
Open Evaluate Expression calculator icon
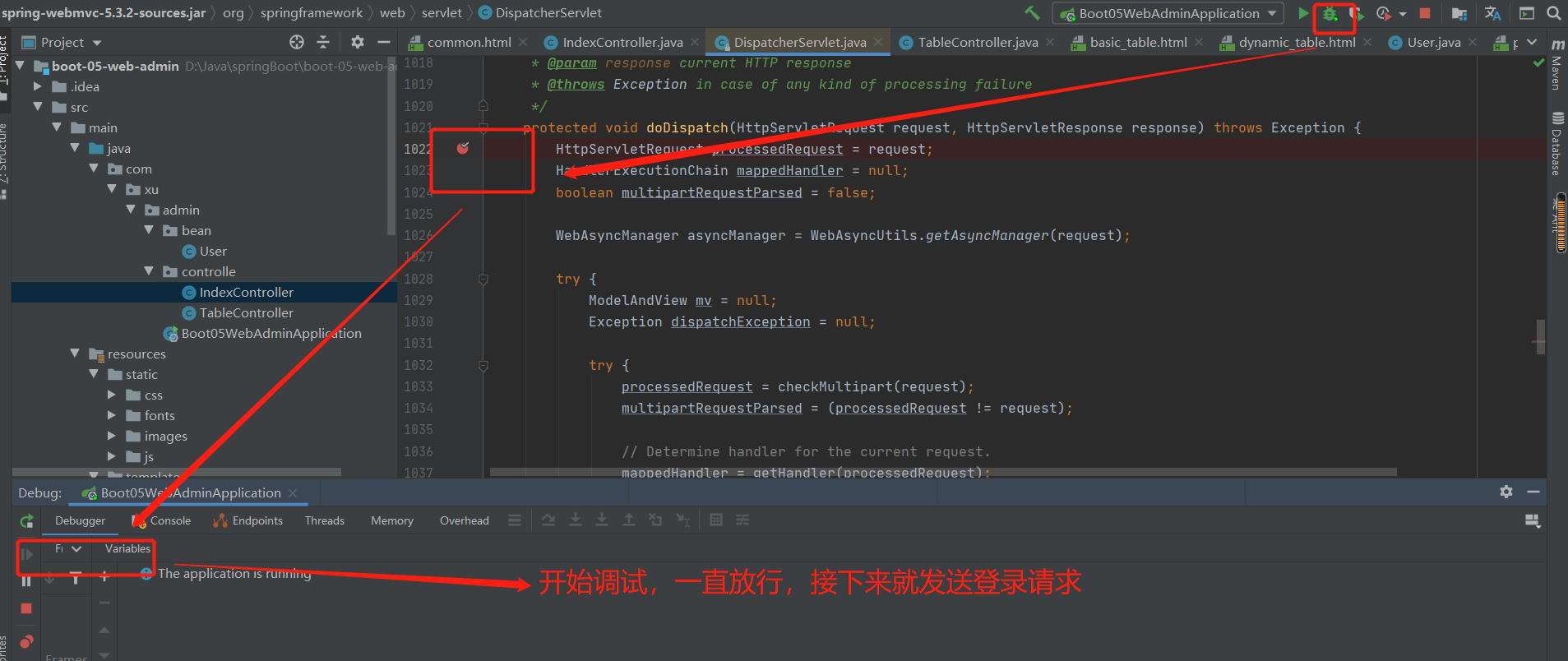(x=716, y=520)
